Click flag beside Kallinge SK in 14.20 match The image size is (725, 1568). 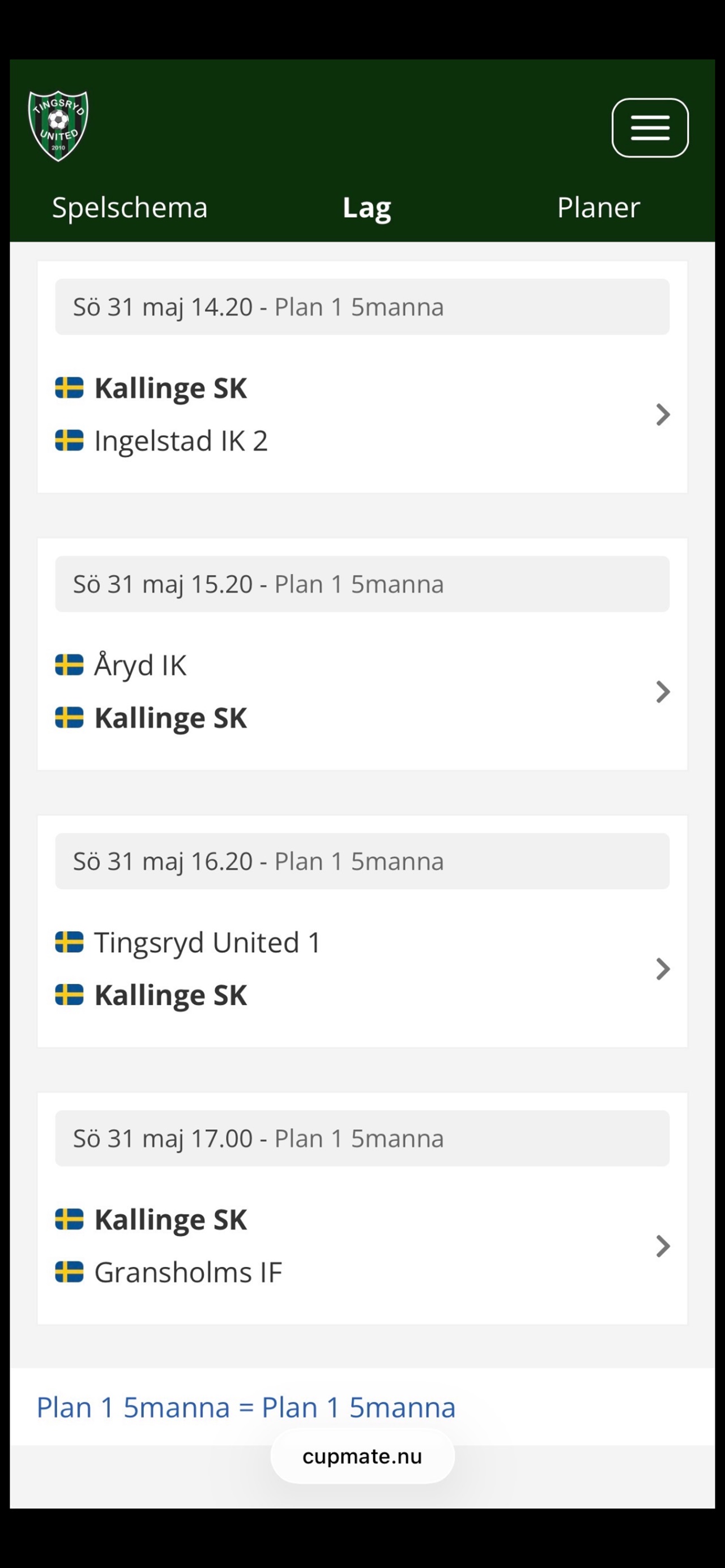[70, 388]
